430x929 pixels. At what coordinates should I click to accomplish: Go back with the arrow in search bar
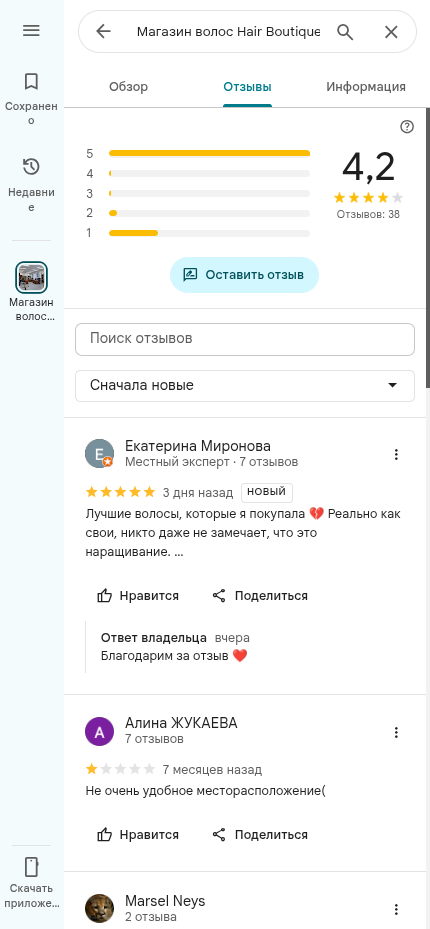pos(103,31)
